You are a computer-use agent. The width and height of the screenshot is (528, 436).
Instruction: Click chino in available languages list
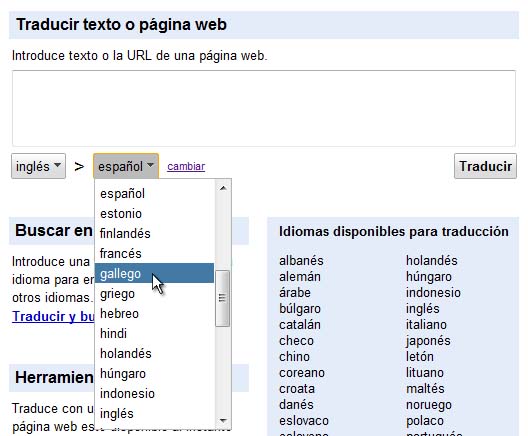pyautogui.click(x=294, y=357)
